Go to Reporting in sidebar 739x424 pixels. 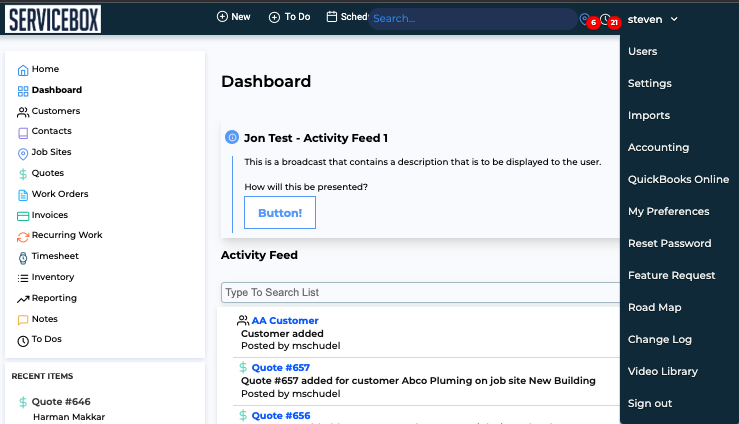tap(54, 298)
